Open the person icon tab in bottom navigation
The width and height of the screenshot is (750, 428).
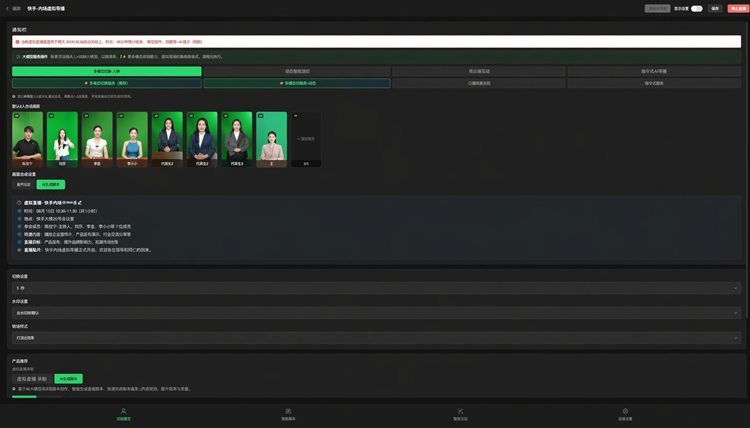point(123,414)
